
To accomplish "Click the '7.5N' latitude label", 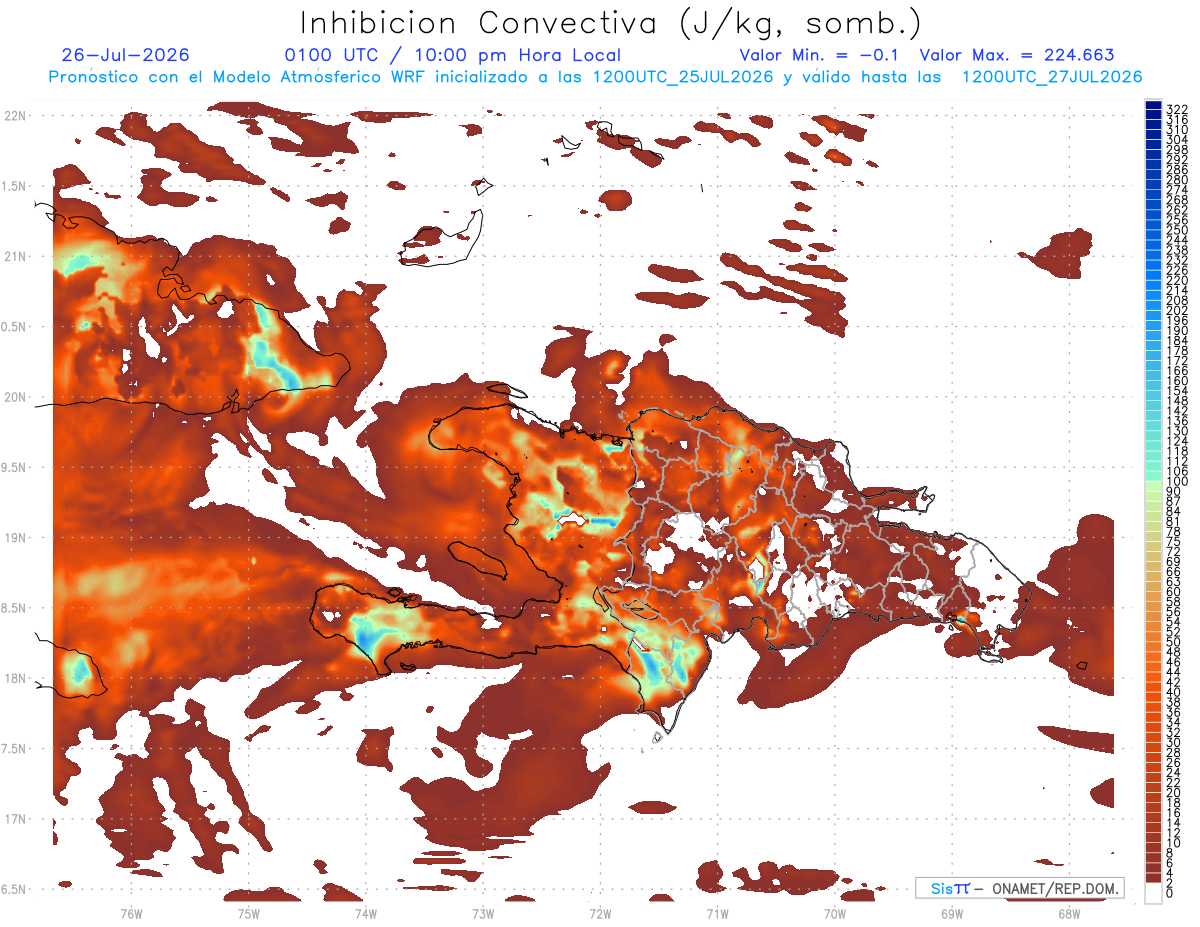I will (x=15, y=748).
